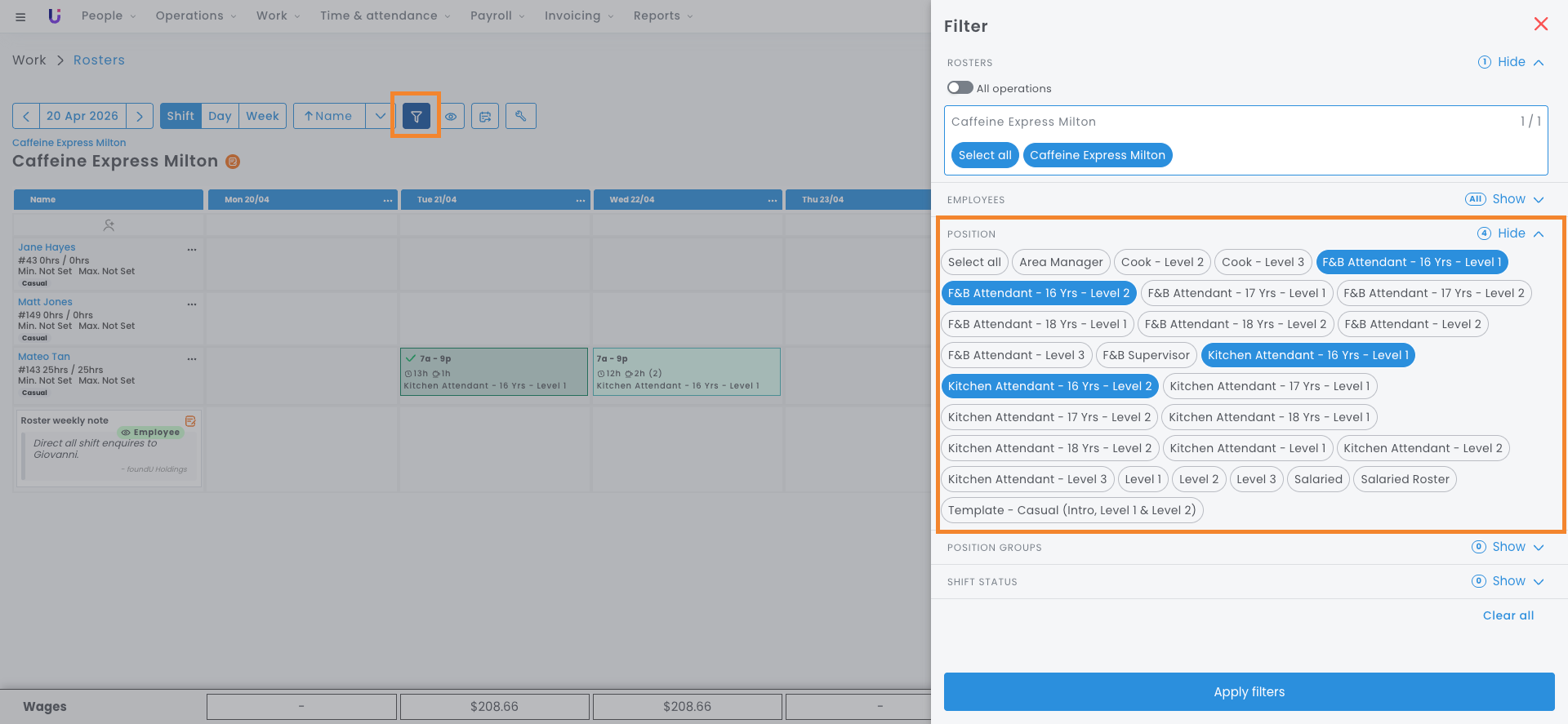Screen dimensions: 1568x724
Task: Open the roster calendar tool icon
Action: tap(485, 116)
